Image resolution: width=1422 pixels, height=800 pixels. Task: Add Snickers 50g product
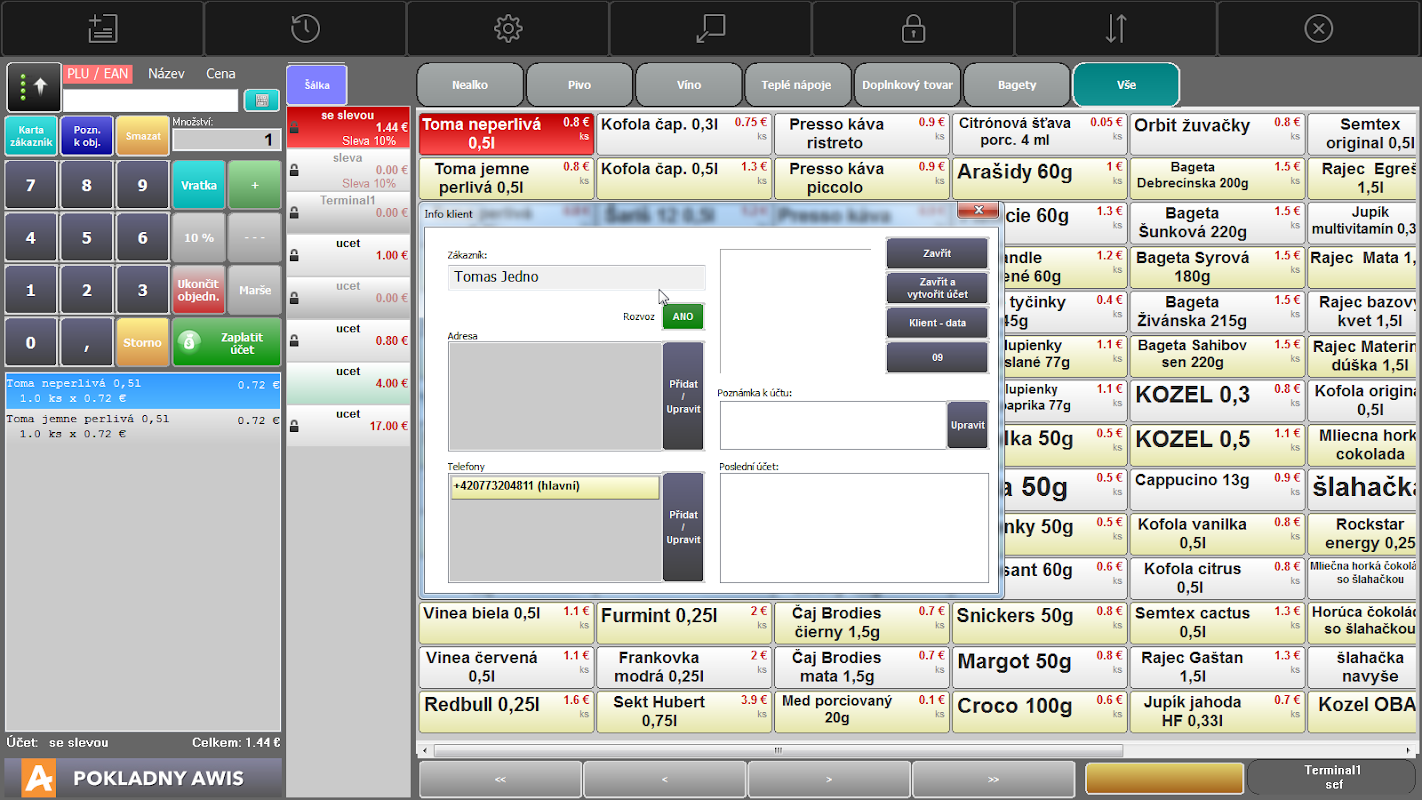pyautogui.click(x=1039, y=622)
